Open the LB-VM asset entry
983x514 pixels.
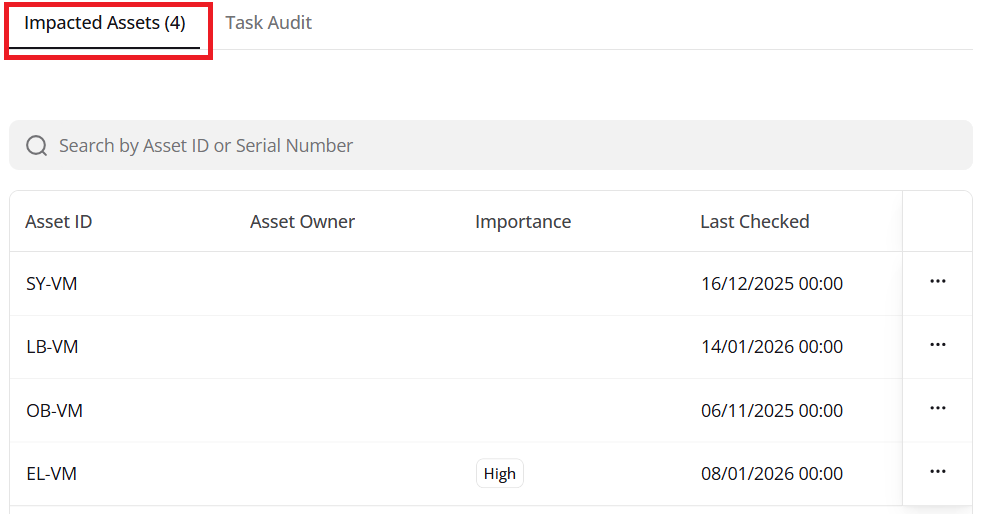[52, 347]
